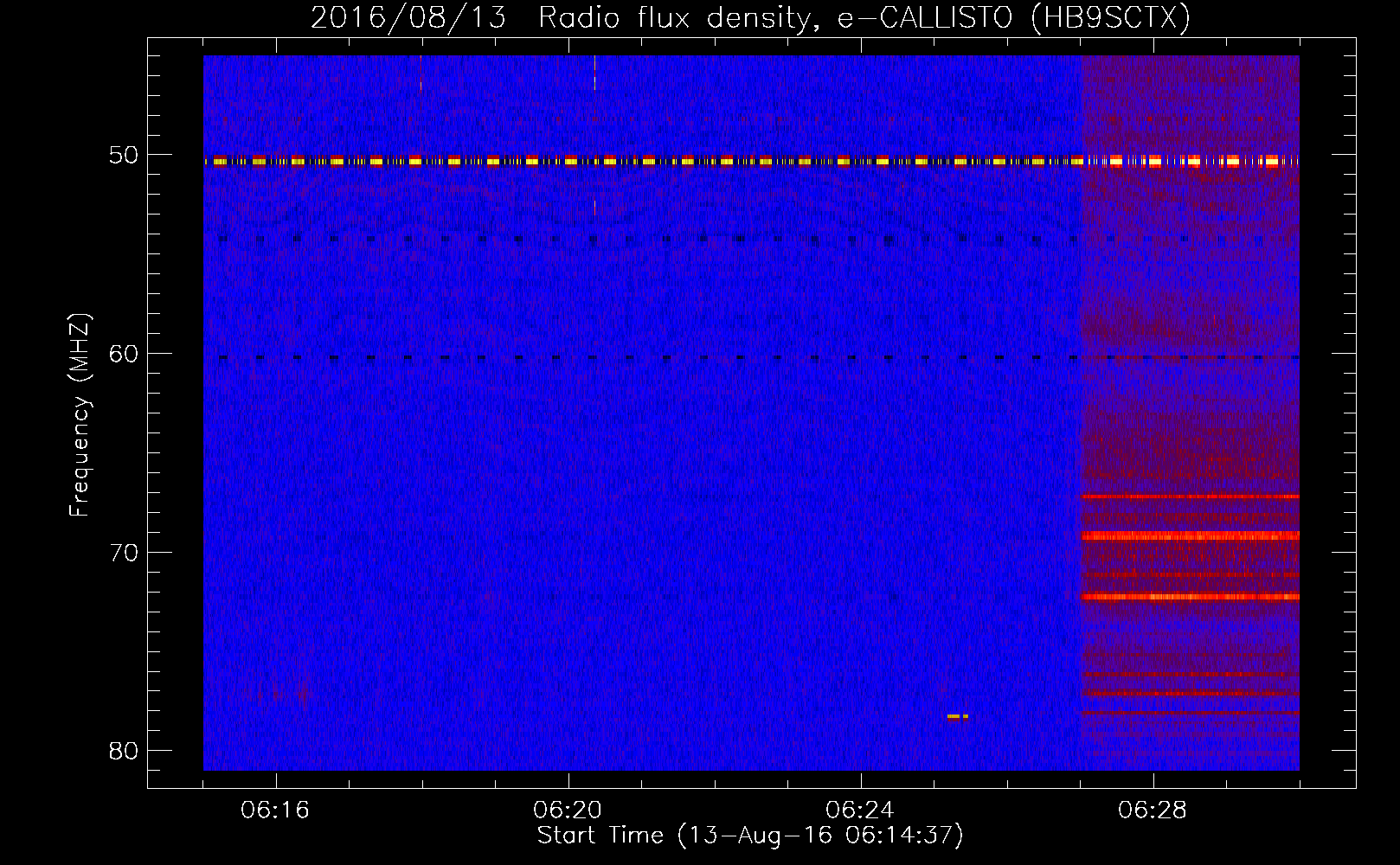Click the '06:24' time tick label
Viewport: 1400px width, 865px height.
pyautogui.click(x=859, y=811)
